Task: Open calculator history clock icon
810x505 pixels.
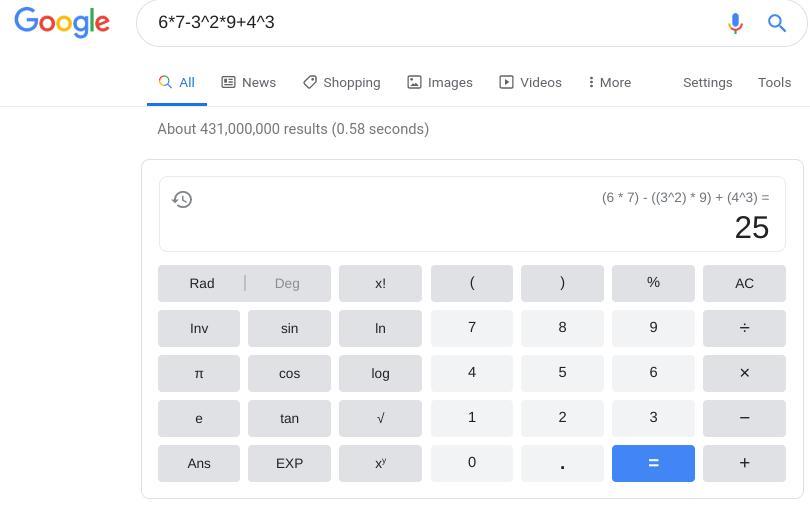Action: (x=182, y=199)
